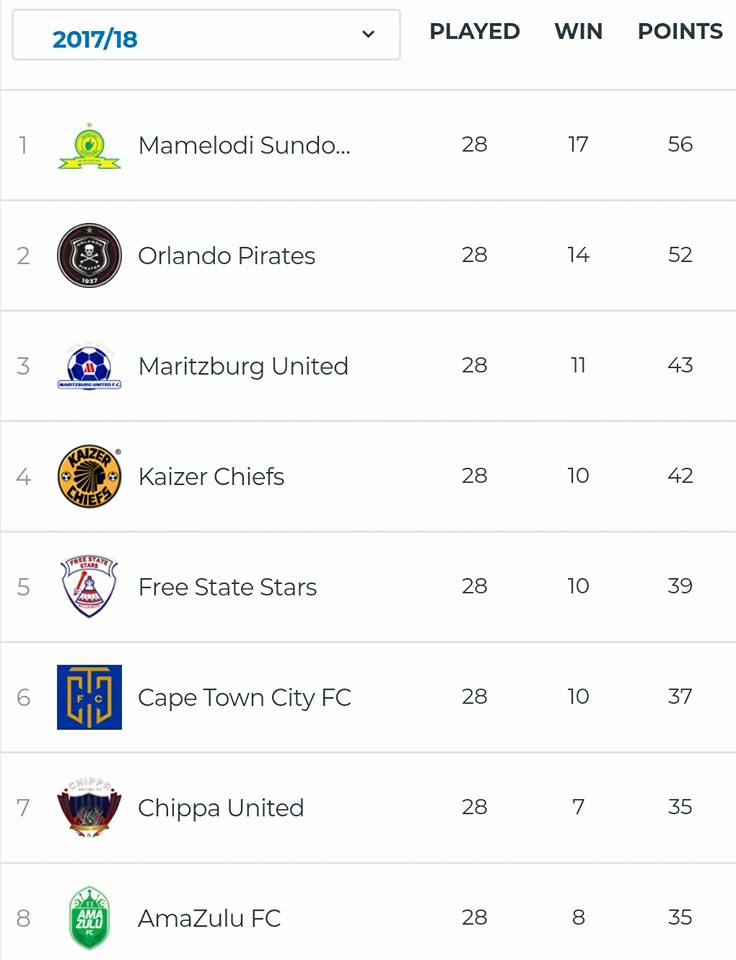Sort table by PLAYED column header
The width and height of the screenshot is (736, 960).
[475, 31]
